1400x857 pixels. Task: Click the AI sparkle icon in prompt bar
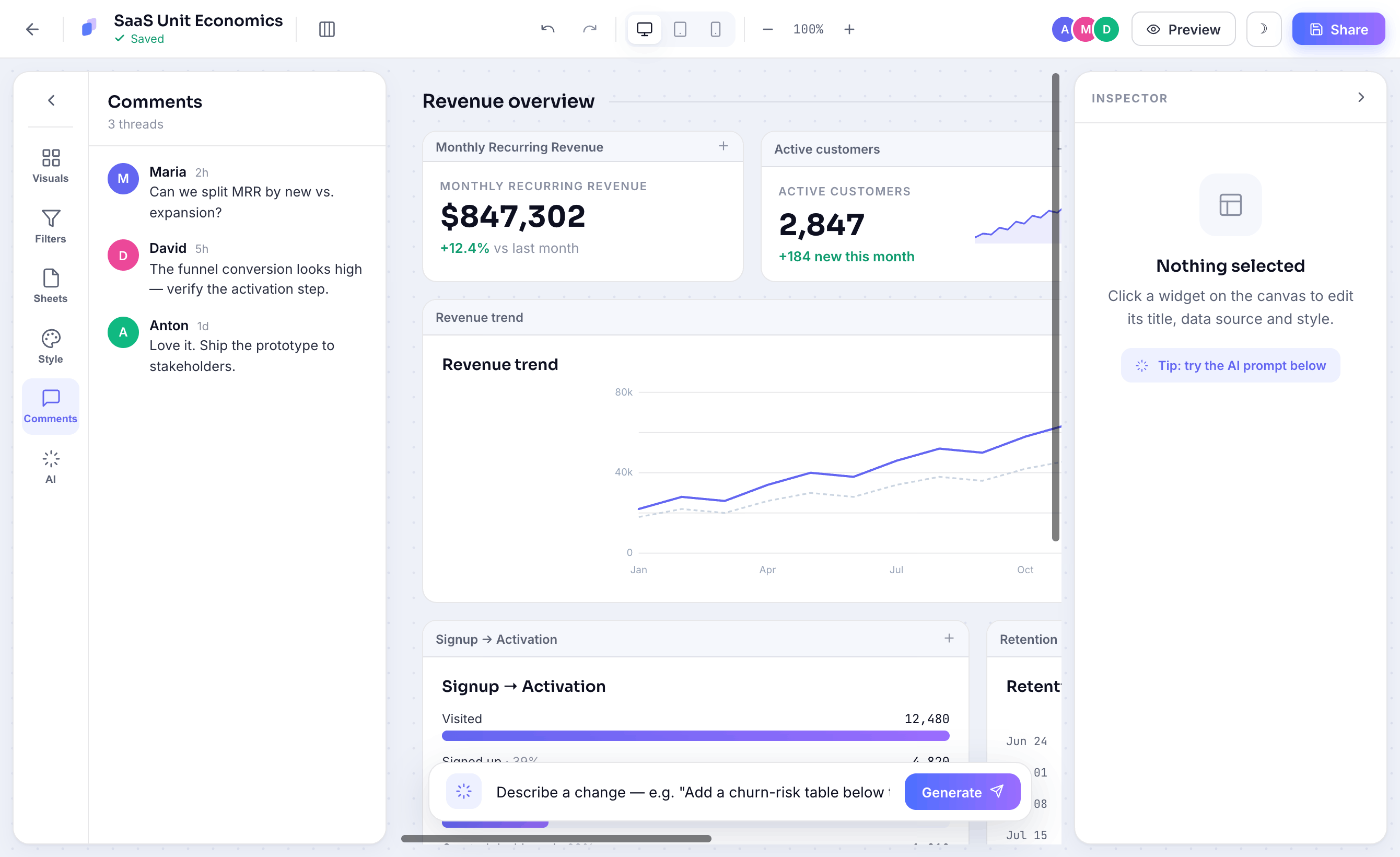(464, 791)
